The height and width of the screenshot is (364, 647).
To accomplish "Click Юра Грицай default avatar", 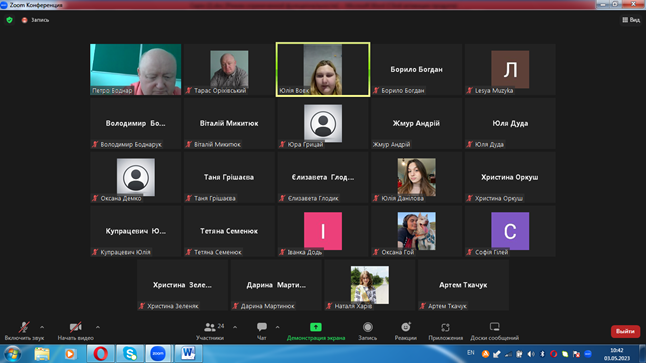I will 323,123.
